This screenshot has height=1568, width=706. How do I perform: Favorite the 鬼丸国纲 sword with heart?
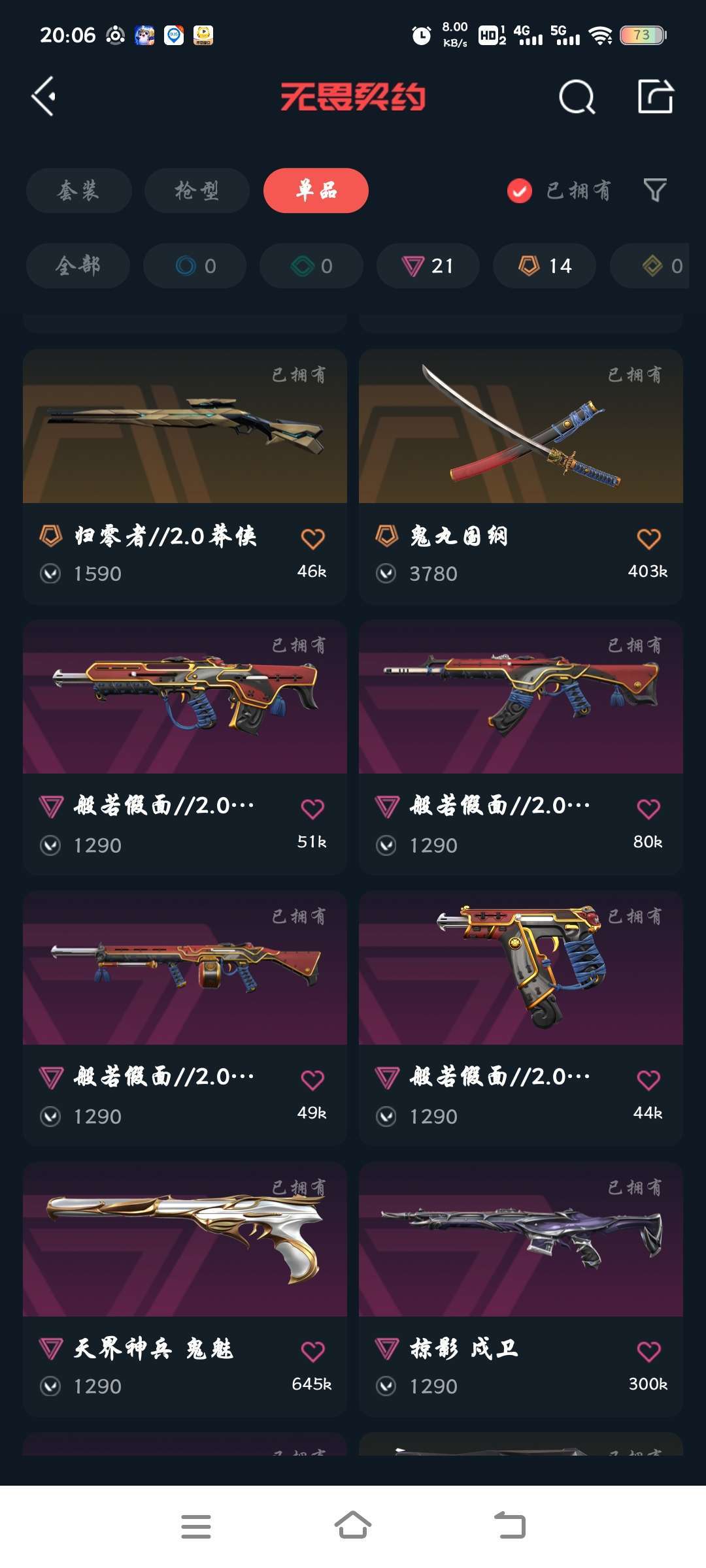[x=648, y=538]
